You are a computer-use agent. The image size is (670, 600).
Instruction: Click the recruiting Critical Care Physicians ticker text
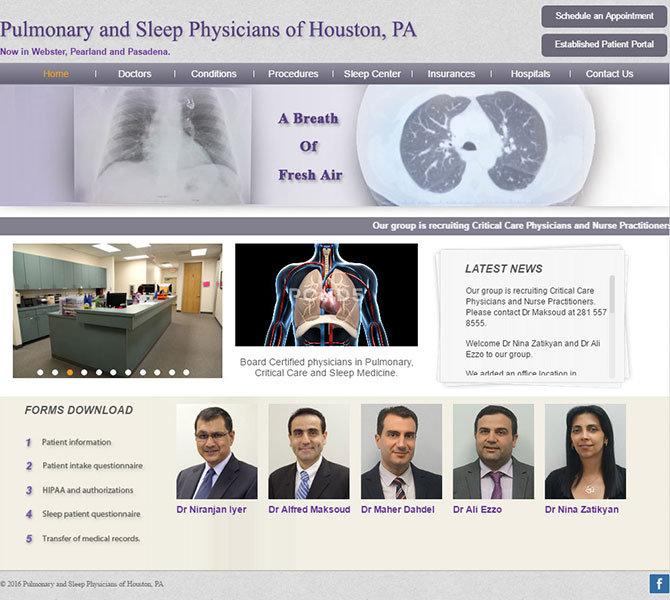pyautogui.click(x=521, y=226)
